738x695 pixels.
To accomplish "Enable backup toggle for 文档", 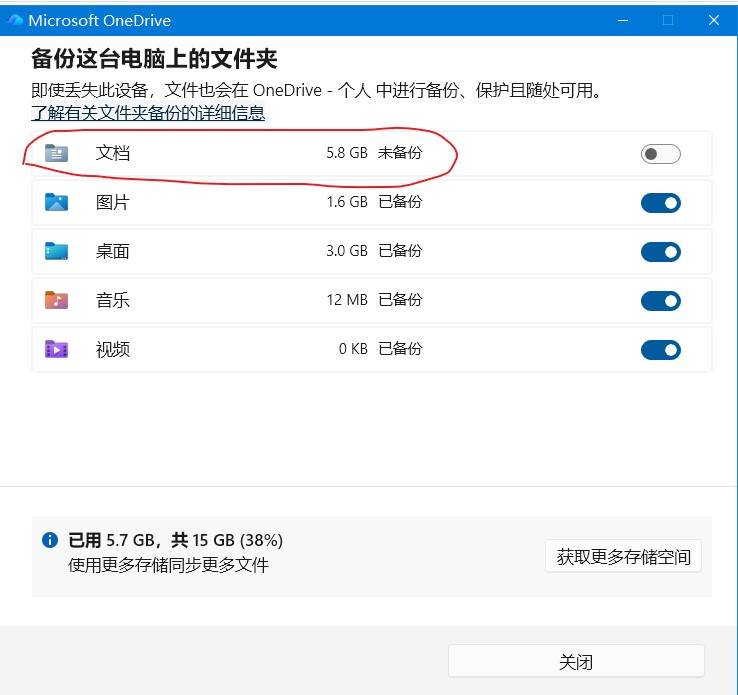I will [x=660, y=154].
